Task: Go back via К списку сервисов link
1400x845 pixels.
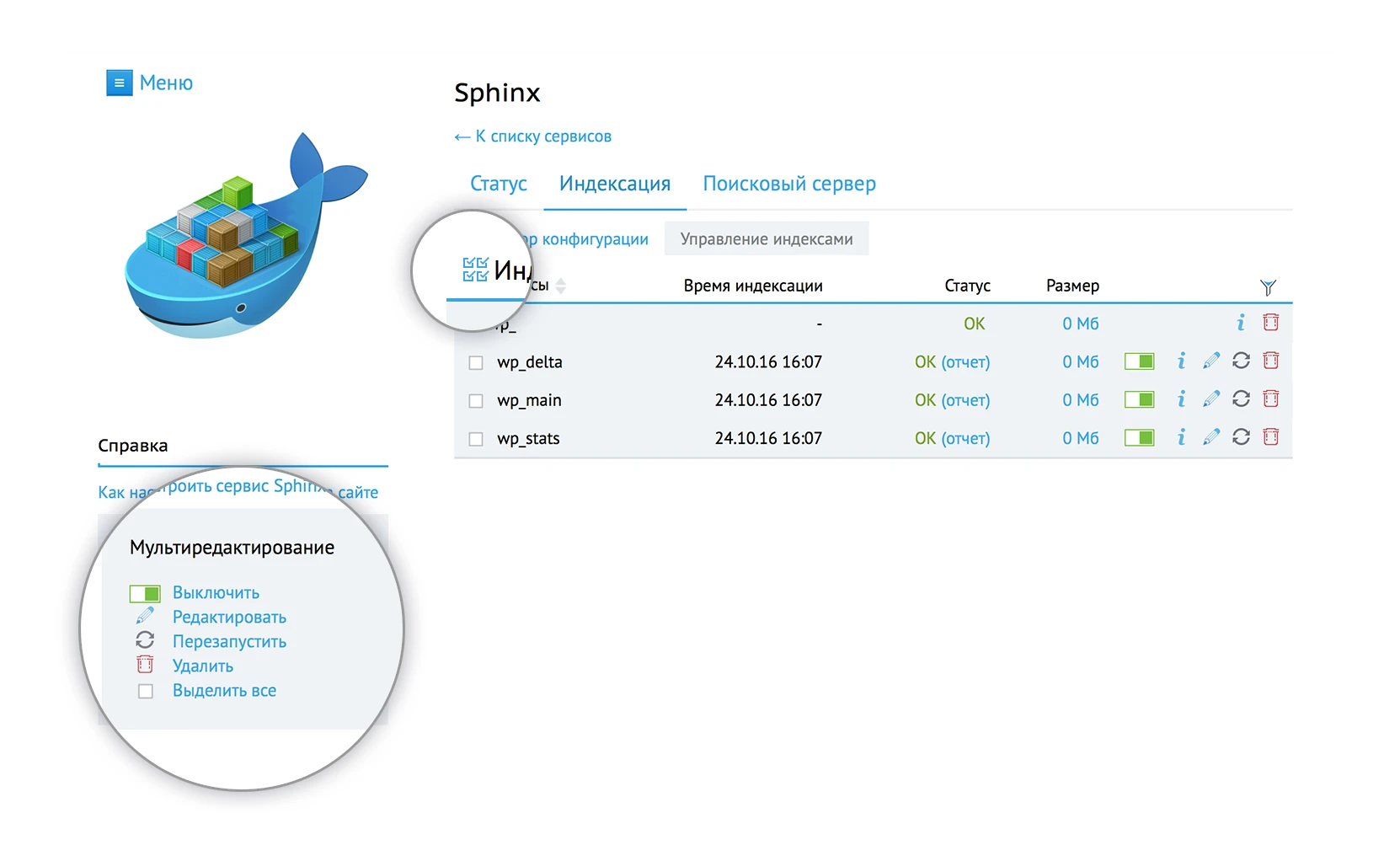Action: 533,136
